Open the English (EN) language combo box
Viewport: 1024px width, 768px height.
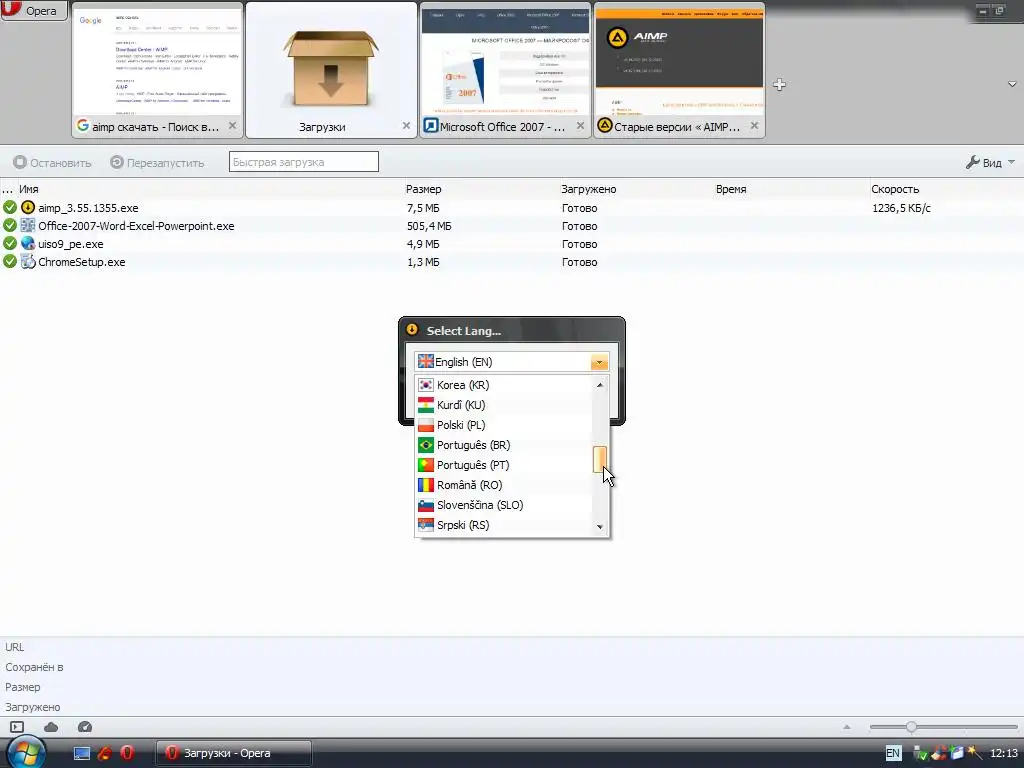[511, 362]
